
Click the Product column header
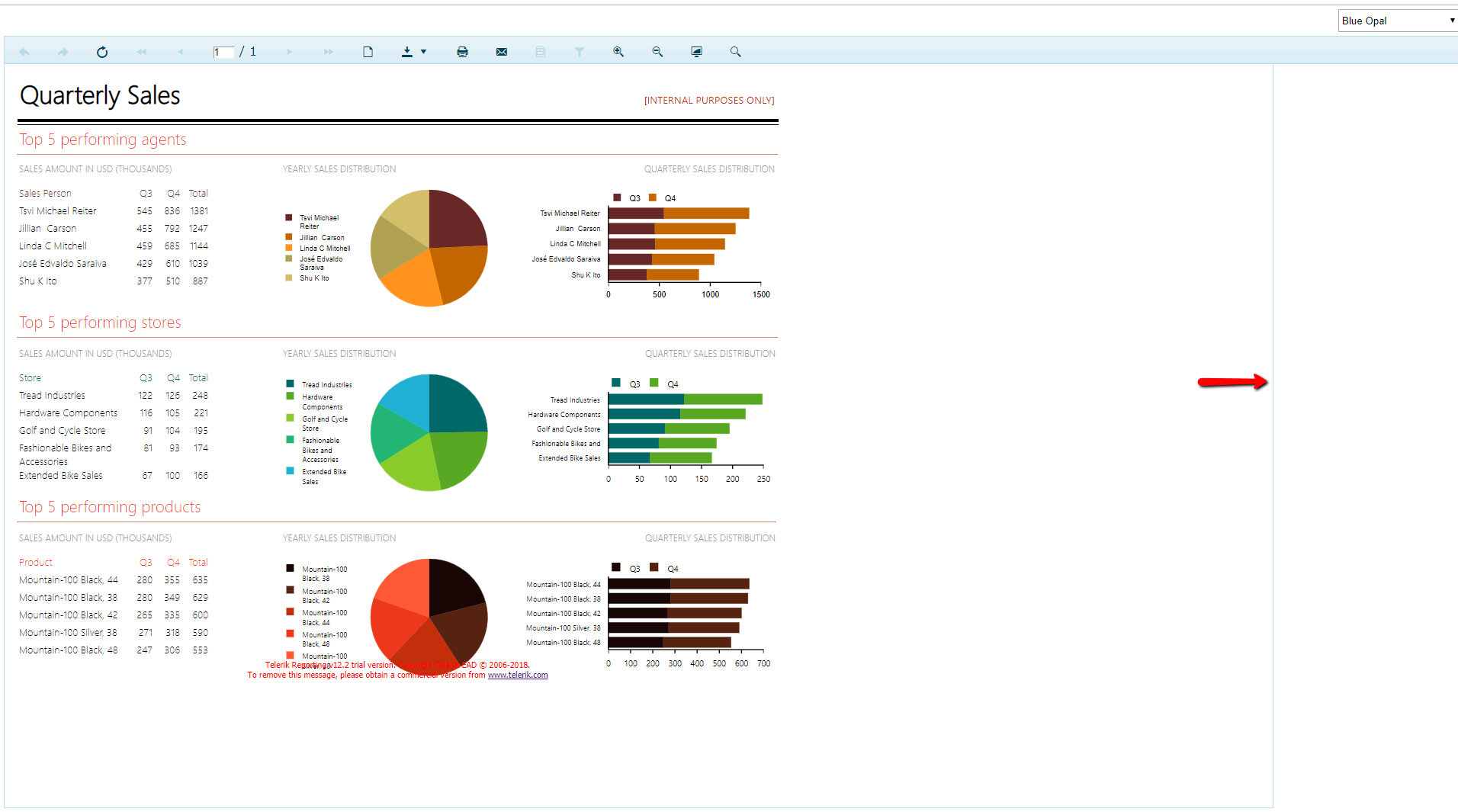pyautogui.click(x=36, y=563)
